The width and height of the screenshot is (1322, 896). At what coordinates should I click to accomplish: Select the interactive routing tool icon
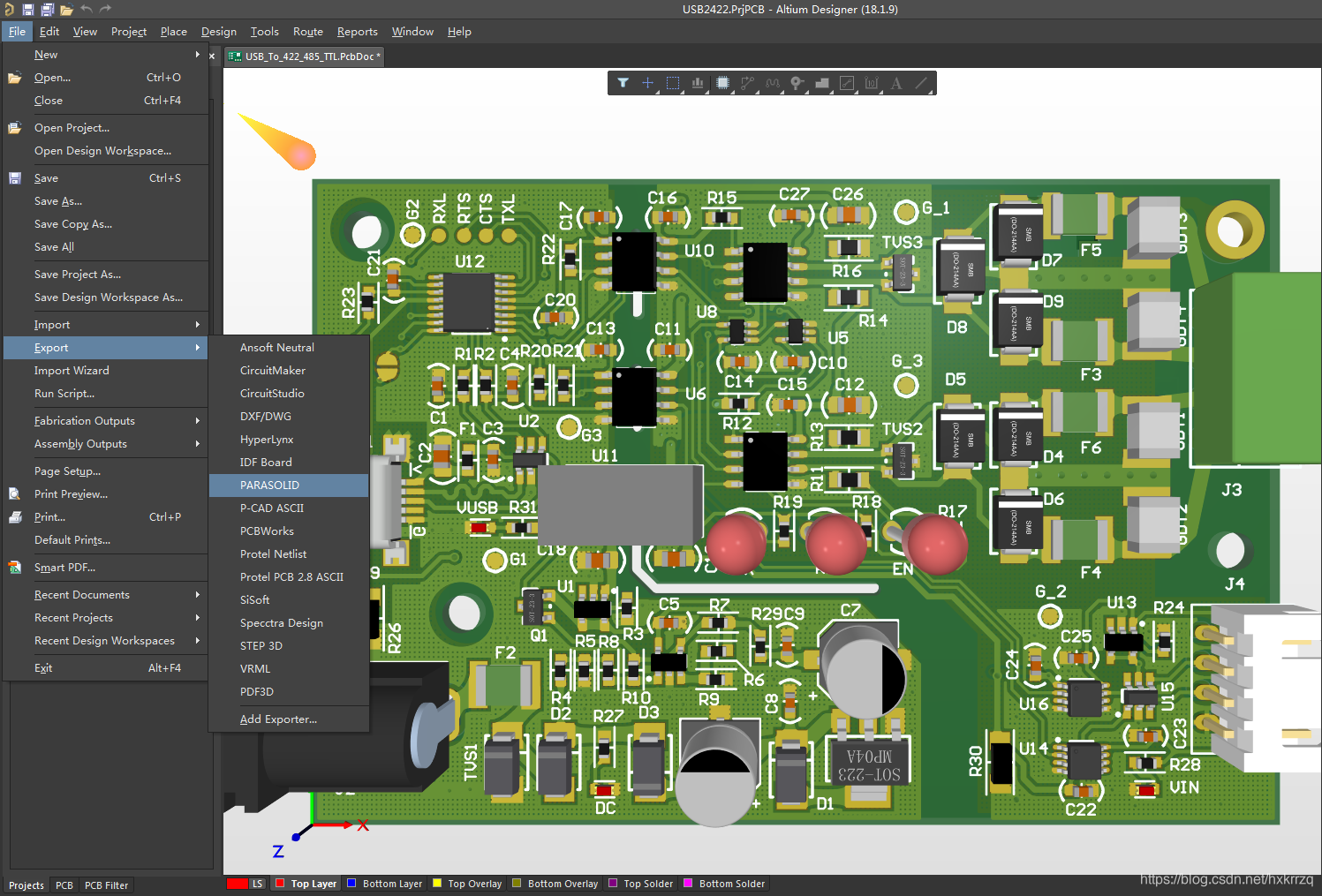click(748, 83)
